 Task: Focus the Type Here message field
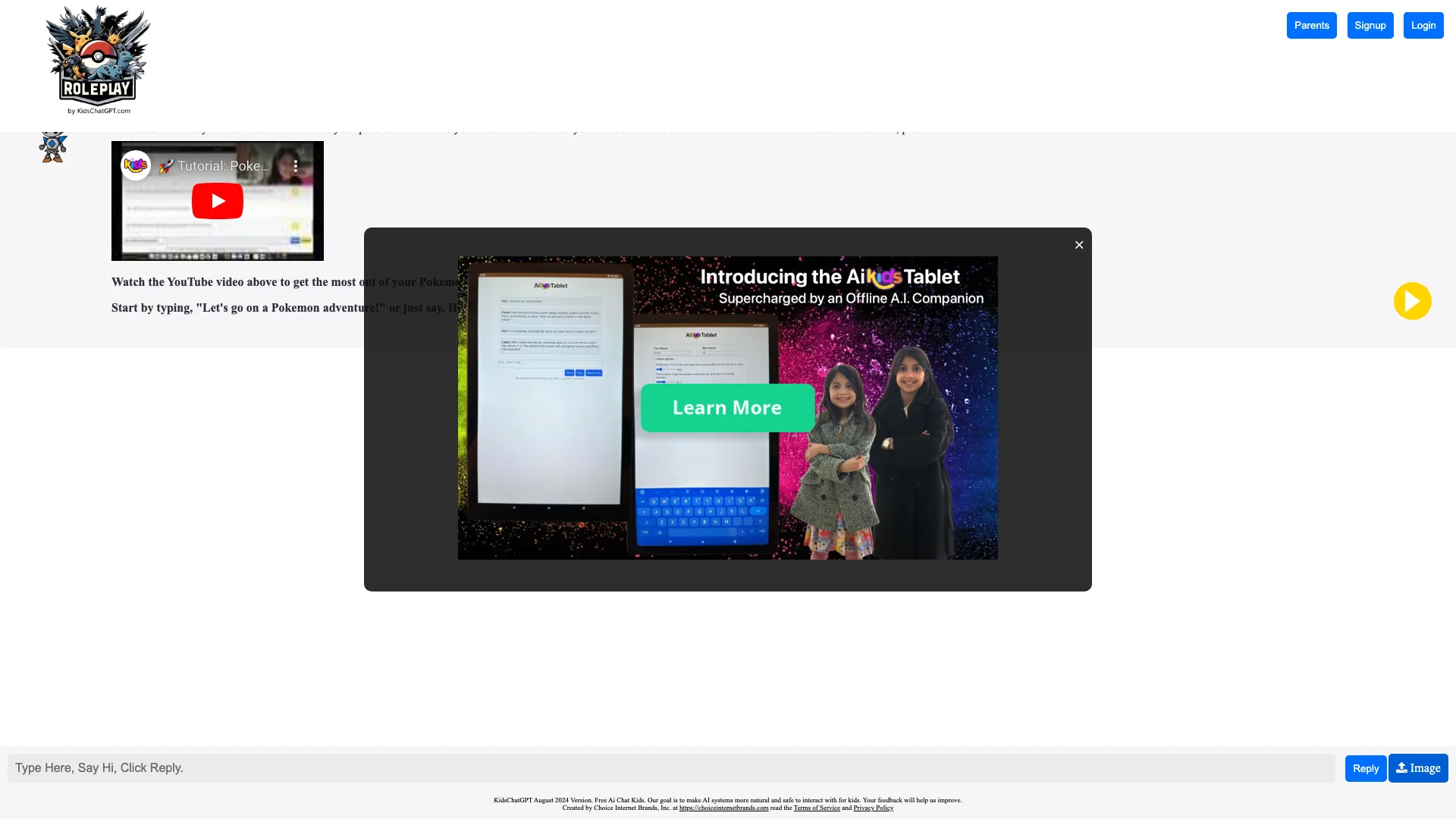(x=671, y=768)
